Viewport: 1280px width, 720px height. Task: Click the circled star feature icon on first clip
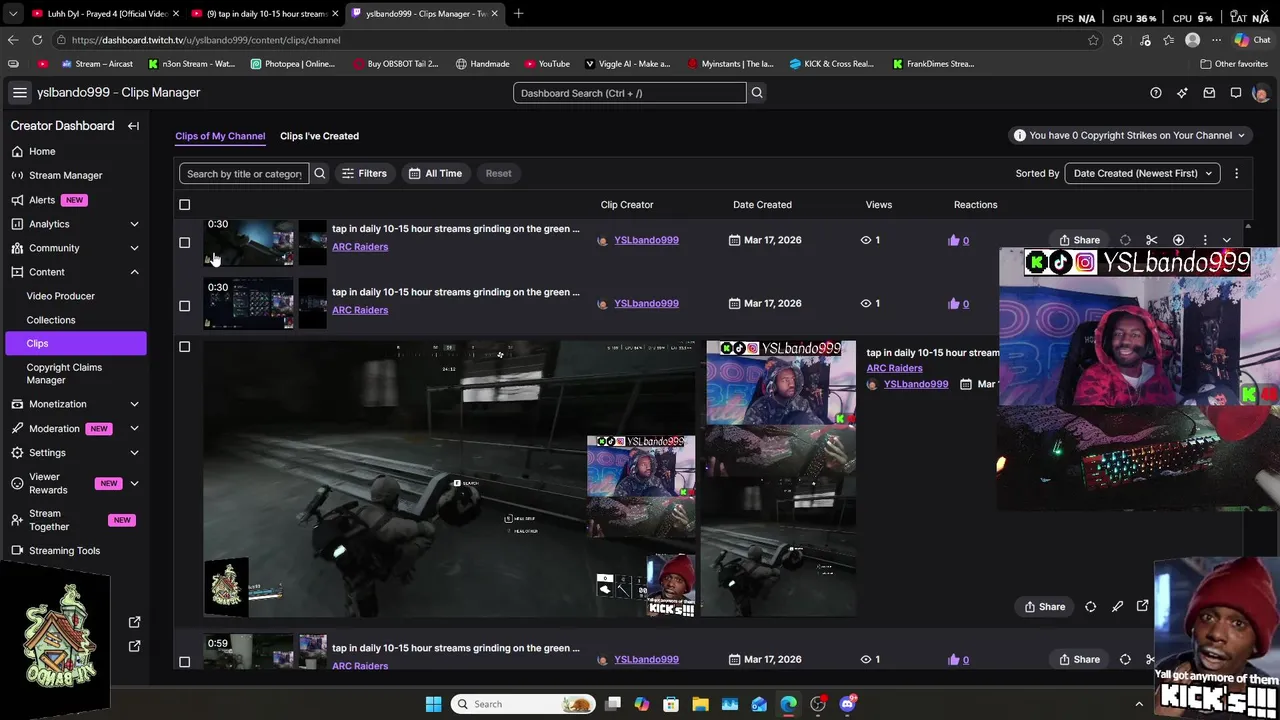tap(1178, 240)
